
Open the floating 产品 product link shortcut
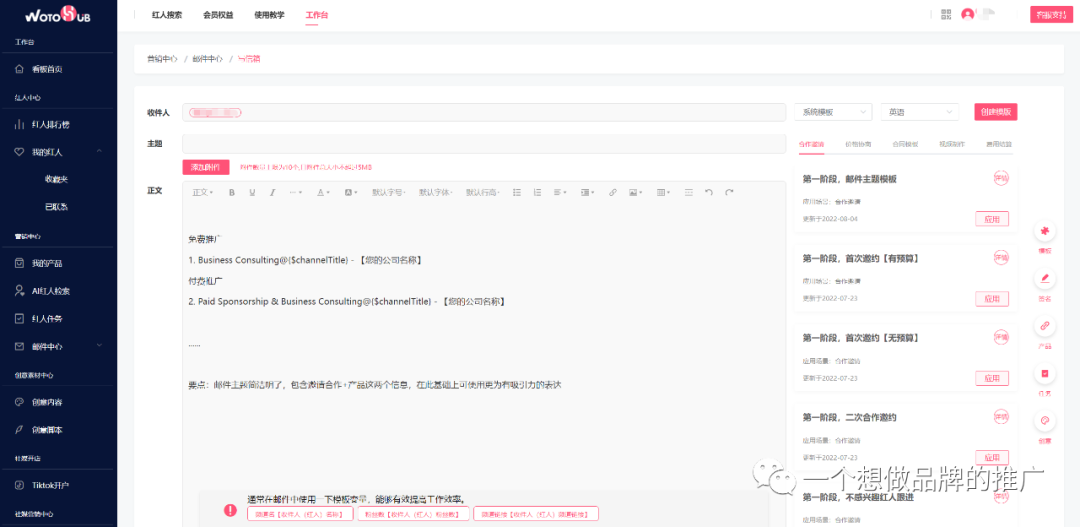point(1045,326)
